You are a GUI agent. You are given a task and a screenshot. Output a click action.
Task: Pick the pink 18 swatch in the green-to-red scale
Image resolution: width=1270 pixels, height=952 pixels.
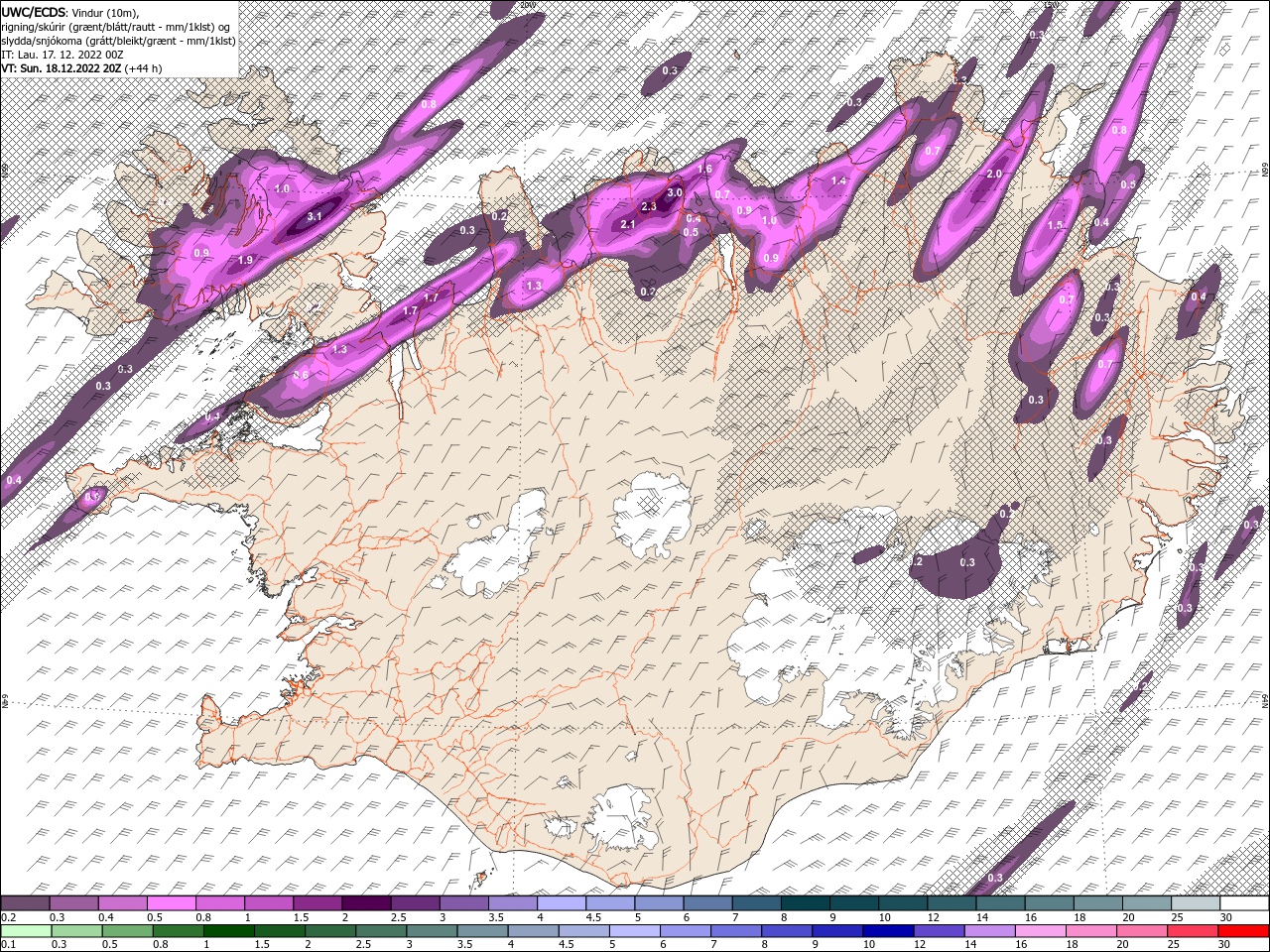pyautogui.click(x=1091, y=931)
